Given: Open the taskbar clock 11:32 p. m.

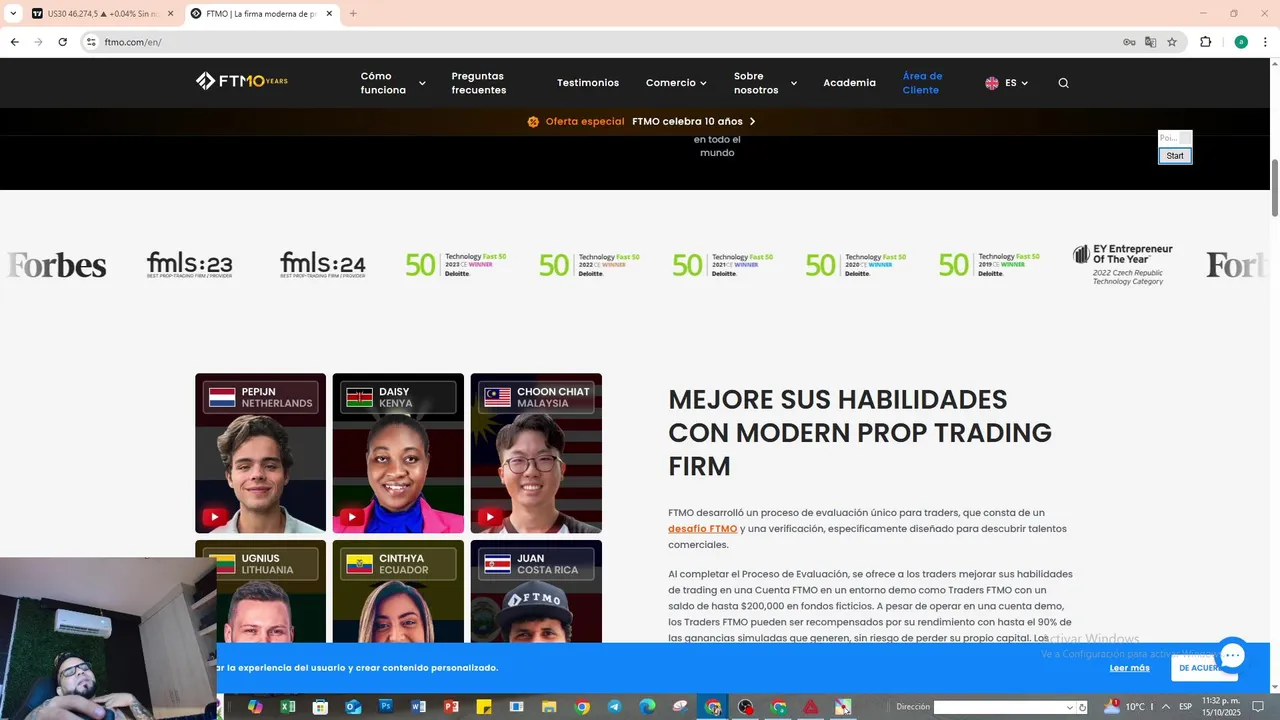Looking at the screenshot, I should (1221, 707).
